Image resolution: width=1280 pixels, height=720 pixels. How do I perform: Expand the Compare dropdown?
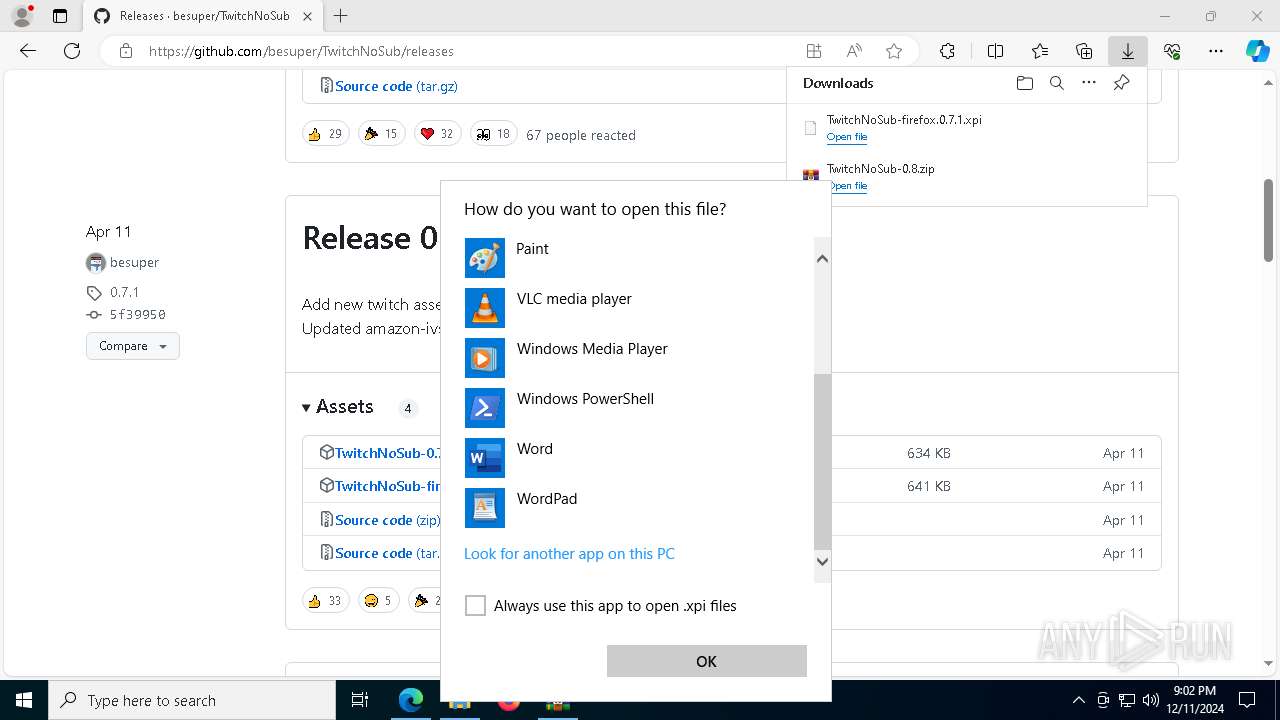[x=133, y=346]
